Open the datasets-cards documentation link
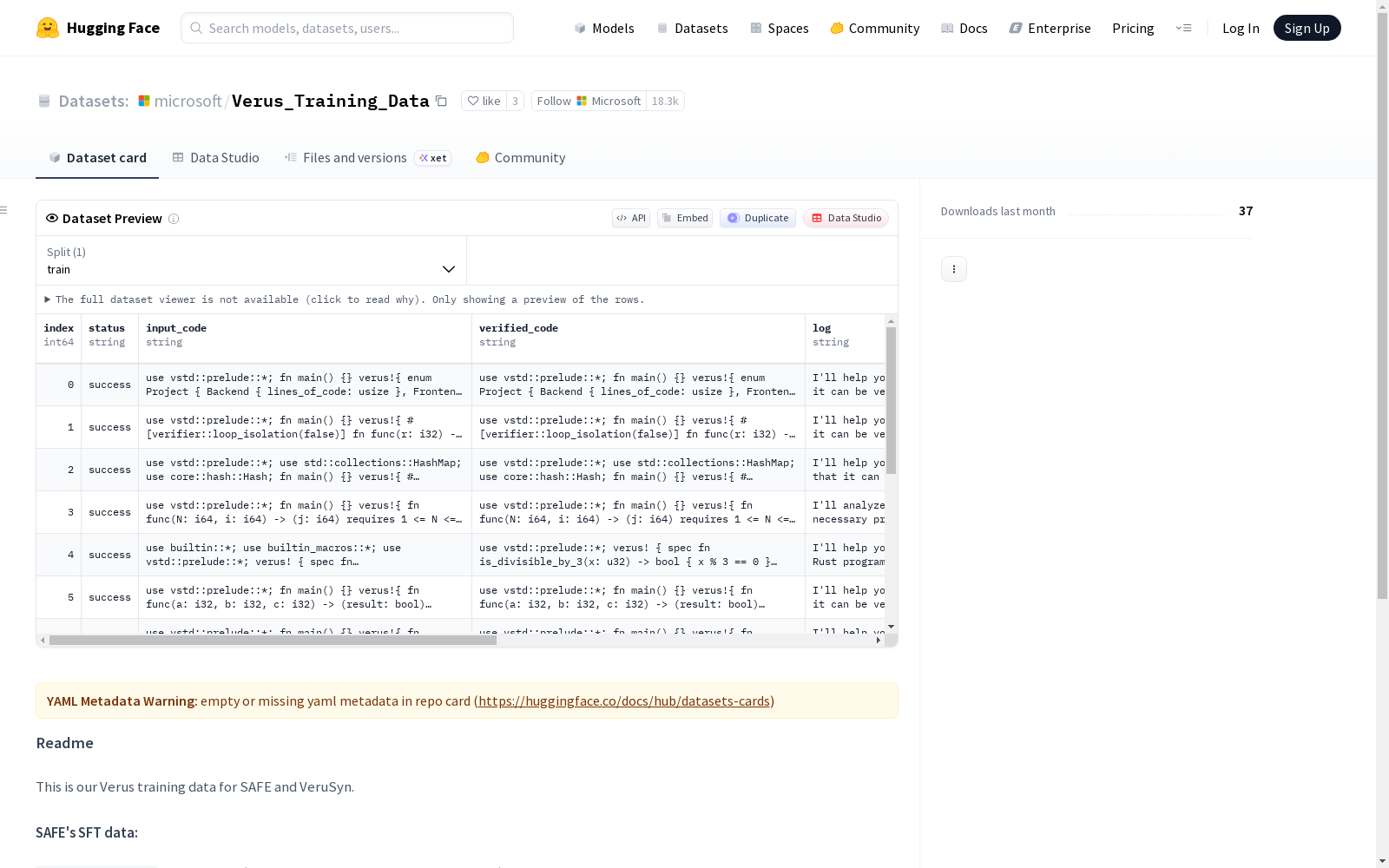 pyautogui.click(x=624, y=700)
